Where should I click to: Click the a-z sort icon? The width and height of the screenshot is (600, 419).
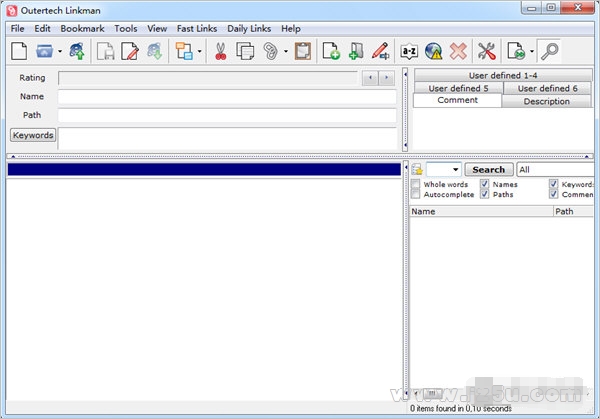(409, 51)
